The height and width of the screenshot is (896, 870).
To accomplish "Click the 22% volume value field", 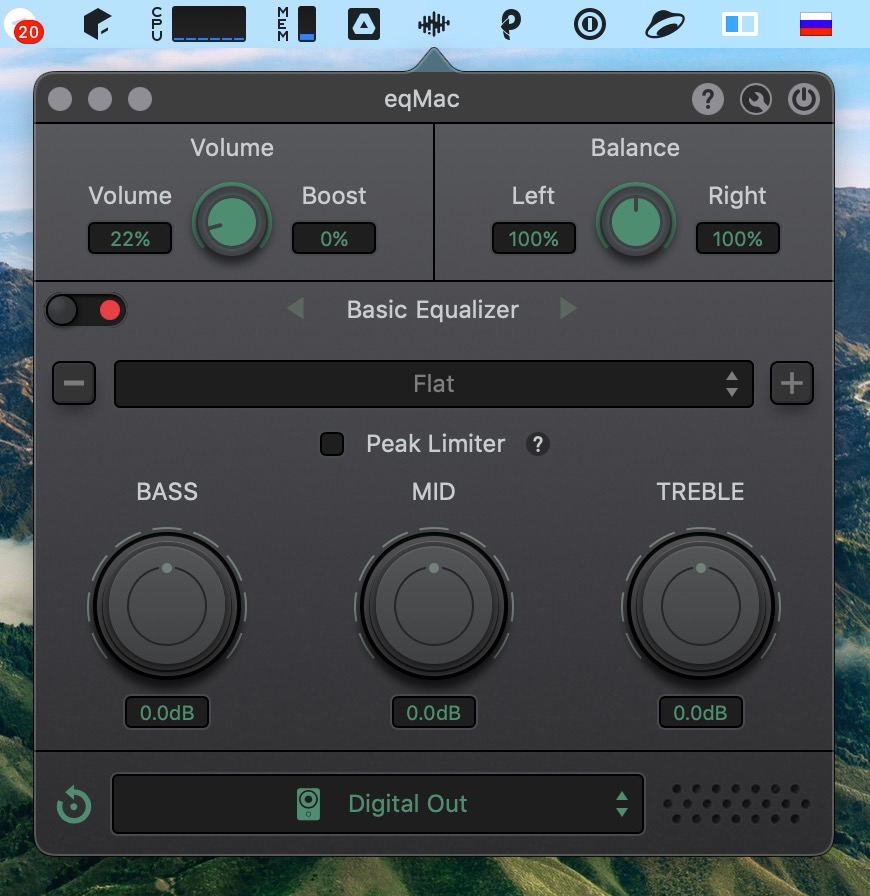I will [130, 238].
